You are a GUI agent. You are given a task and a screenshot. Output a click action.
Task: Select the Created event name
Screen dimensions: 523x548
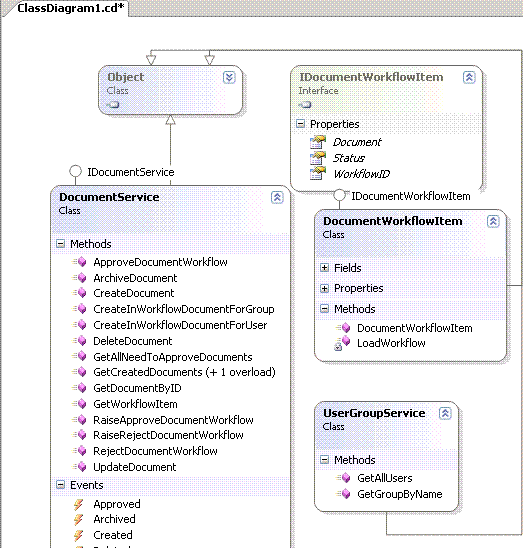coord(113,535)
